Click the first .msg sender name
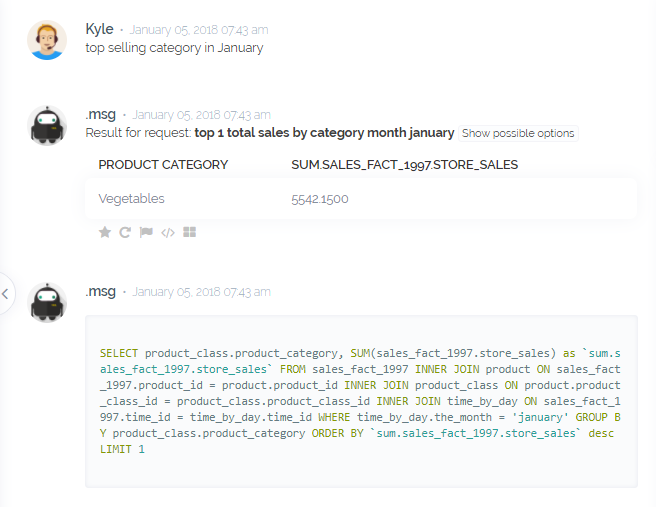656x507 pixels. (101, 114)
